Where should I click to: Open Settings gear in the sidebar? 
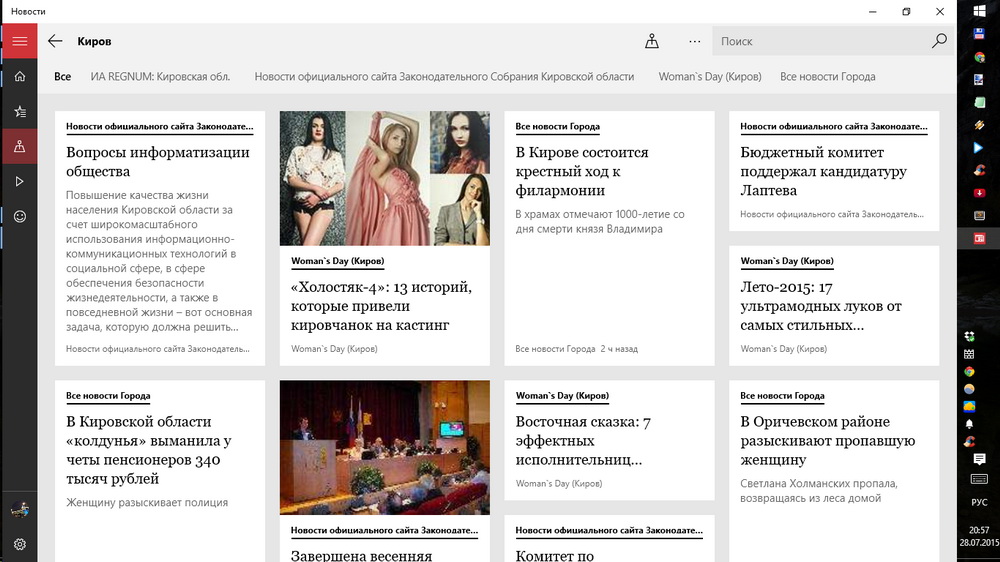[19, 545]
